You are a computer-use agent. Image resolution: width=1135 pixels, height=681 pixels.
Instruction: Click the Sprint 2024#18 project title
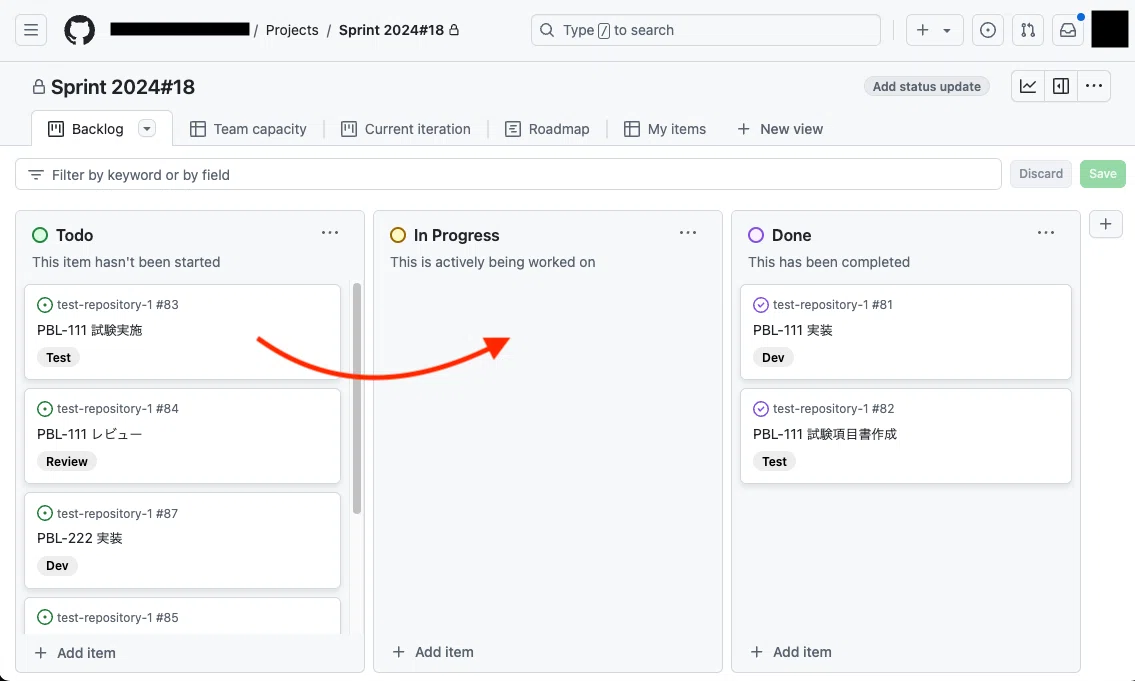coord(123,87)
